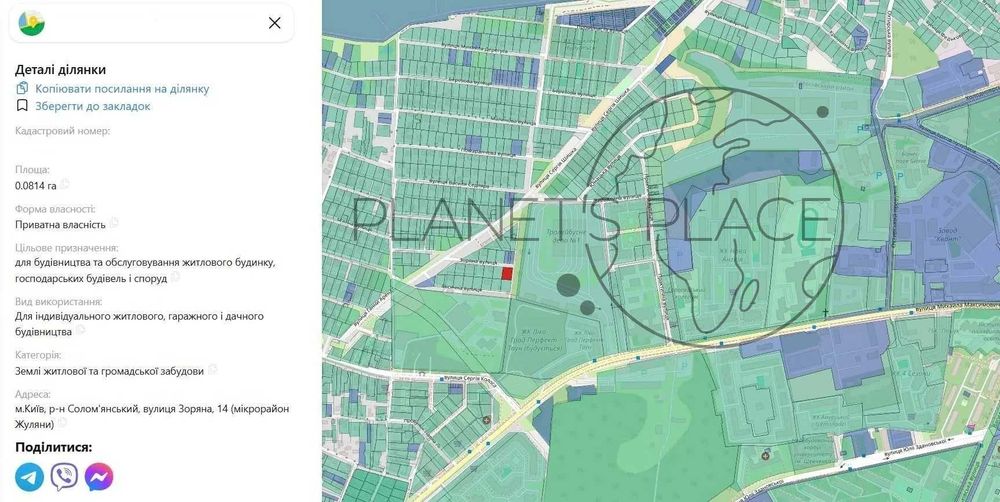The image size is (1000, 502).
Task: Copy the land category value
Action: pyautogui.click(x=212, y=369)
